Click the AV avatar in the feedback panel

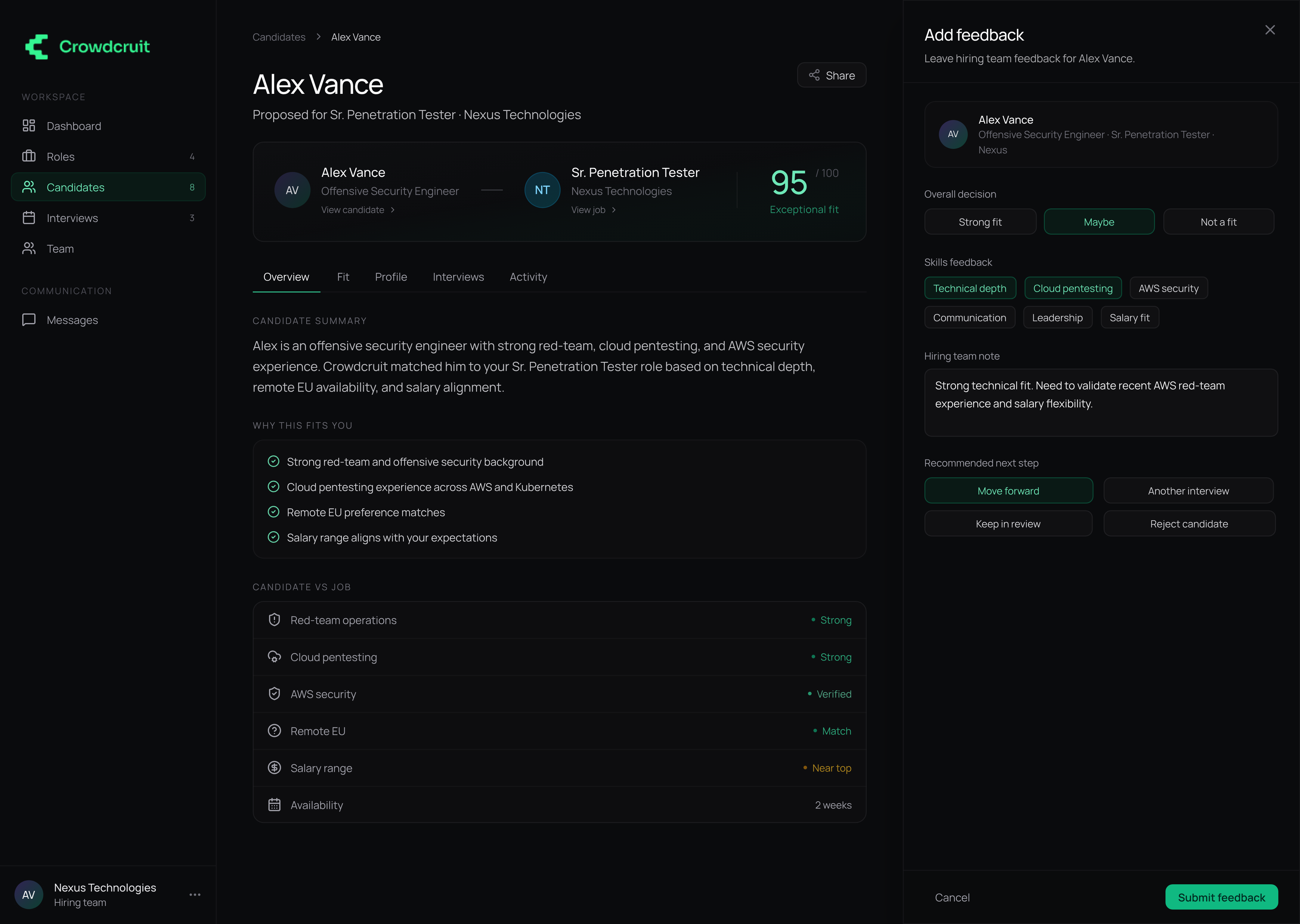pos(953,134)
